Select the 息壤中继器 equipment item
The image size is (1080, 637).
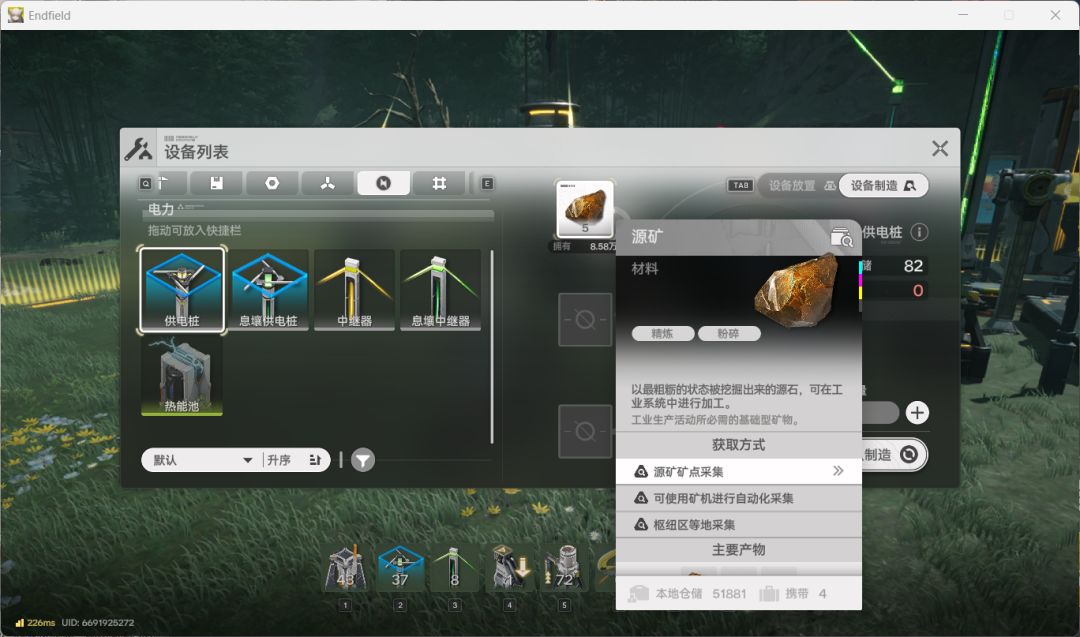441,290
